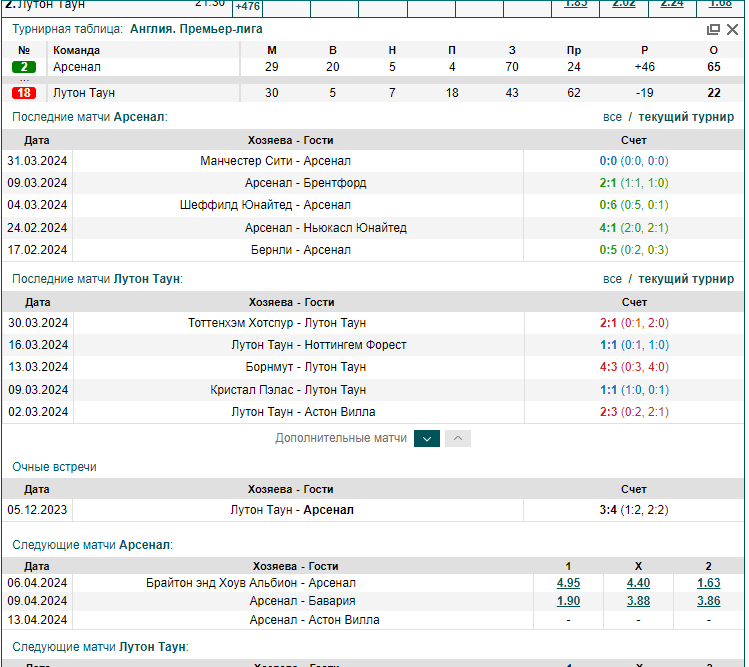Click the Лутон Таун - Ноттингем Форест match

pyautogui.click(x=319, y=345)
